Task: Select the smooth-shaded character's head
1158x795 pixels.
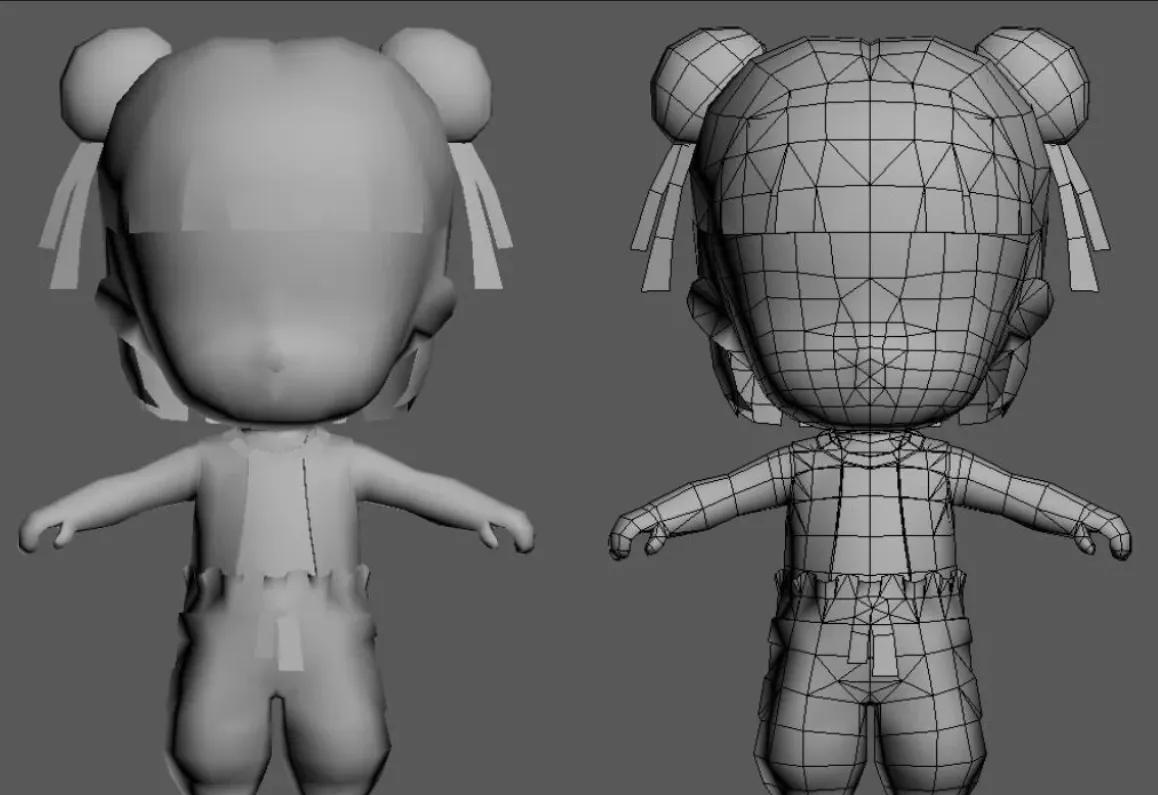Action: pos(278,231)
